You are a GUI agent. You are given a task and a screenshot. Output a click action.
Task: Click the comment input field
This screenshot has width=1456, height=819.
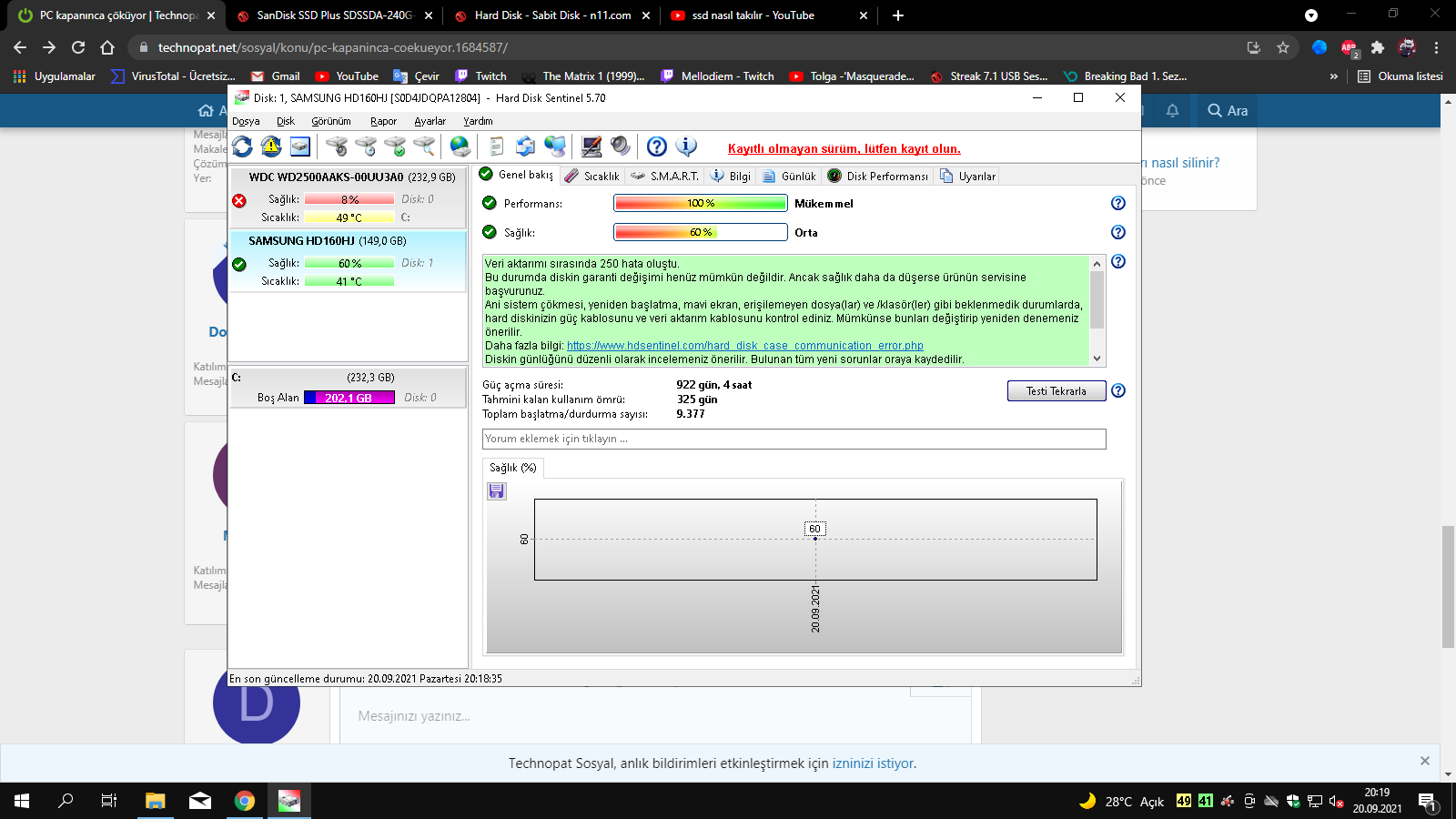click(794, 439)
